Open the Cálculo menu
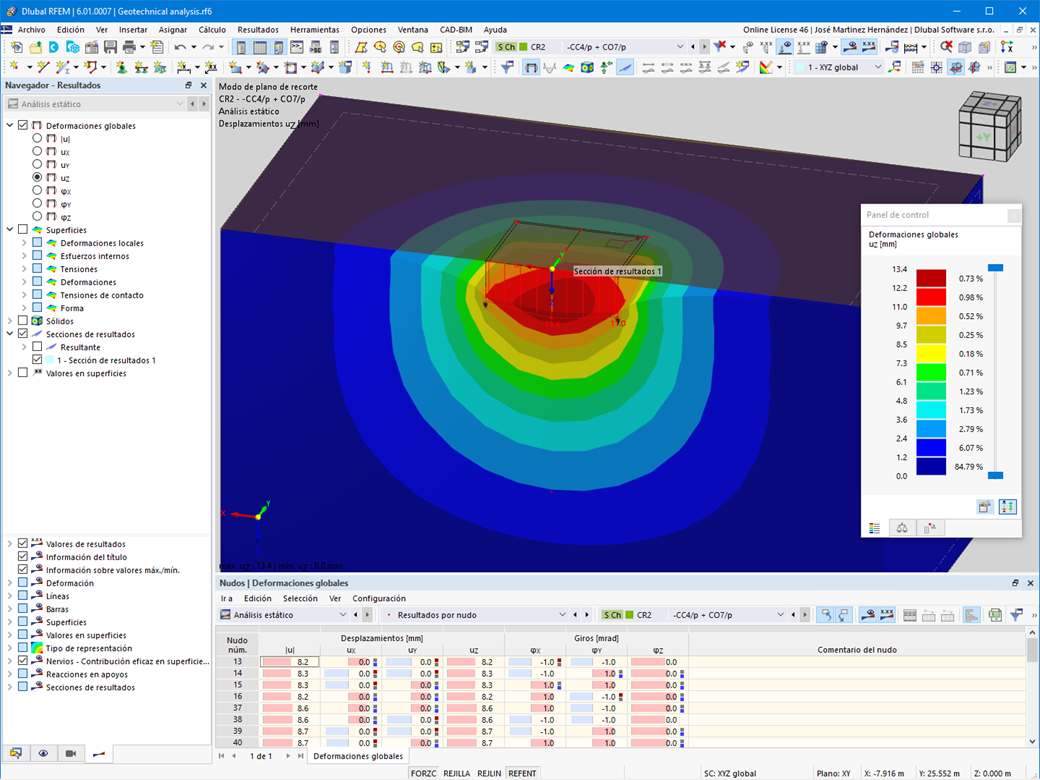The height and width of the screenshot is (780, 1040). click(x=212, y=30)
